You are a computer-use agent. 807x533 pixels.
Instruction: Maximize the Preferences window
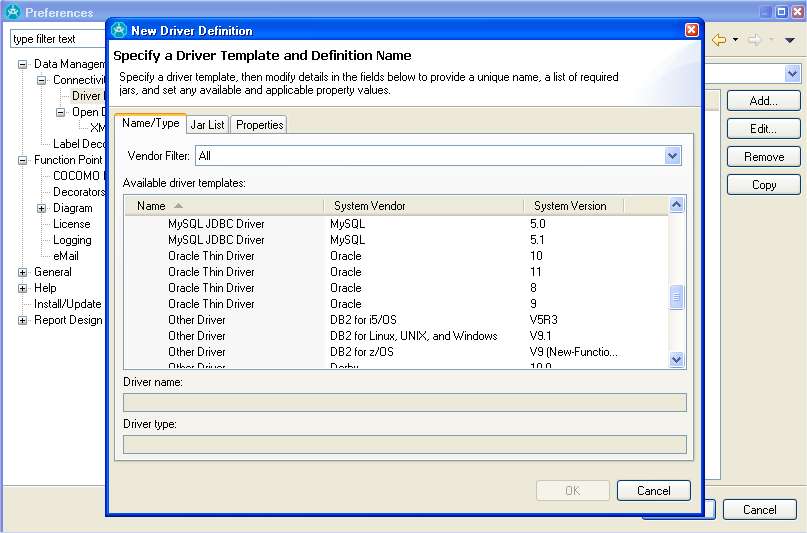pyautogui.click(x=781, y=12)
